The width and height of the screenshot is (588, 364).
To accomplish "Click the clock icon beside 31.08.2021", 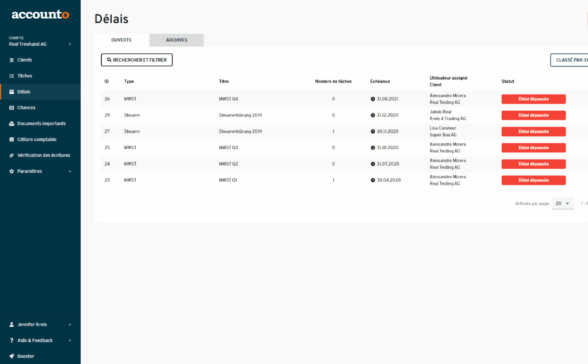I will click(373, 99).
